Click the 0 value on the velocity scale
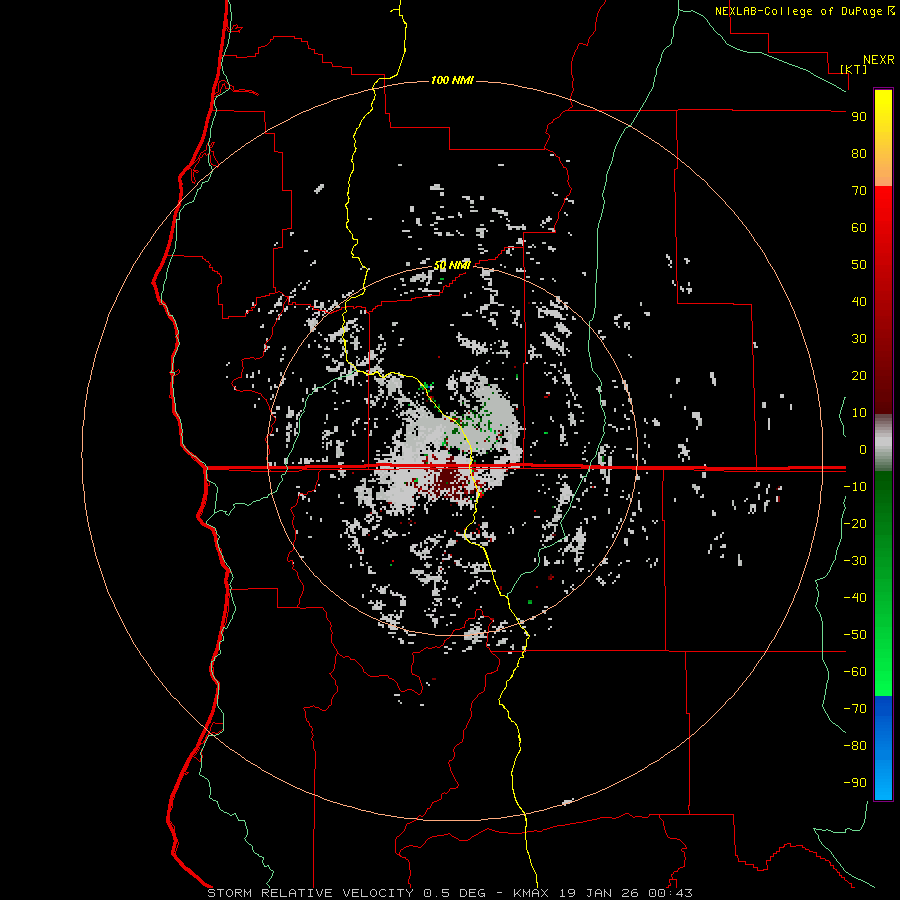 point(863,449)
